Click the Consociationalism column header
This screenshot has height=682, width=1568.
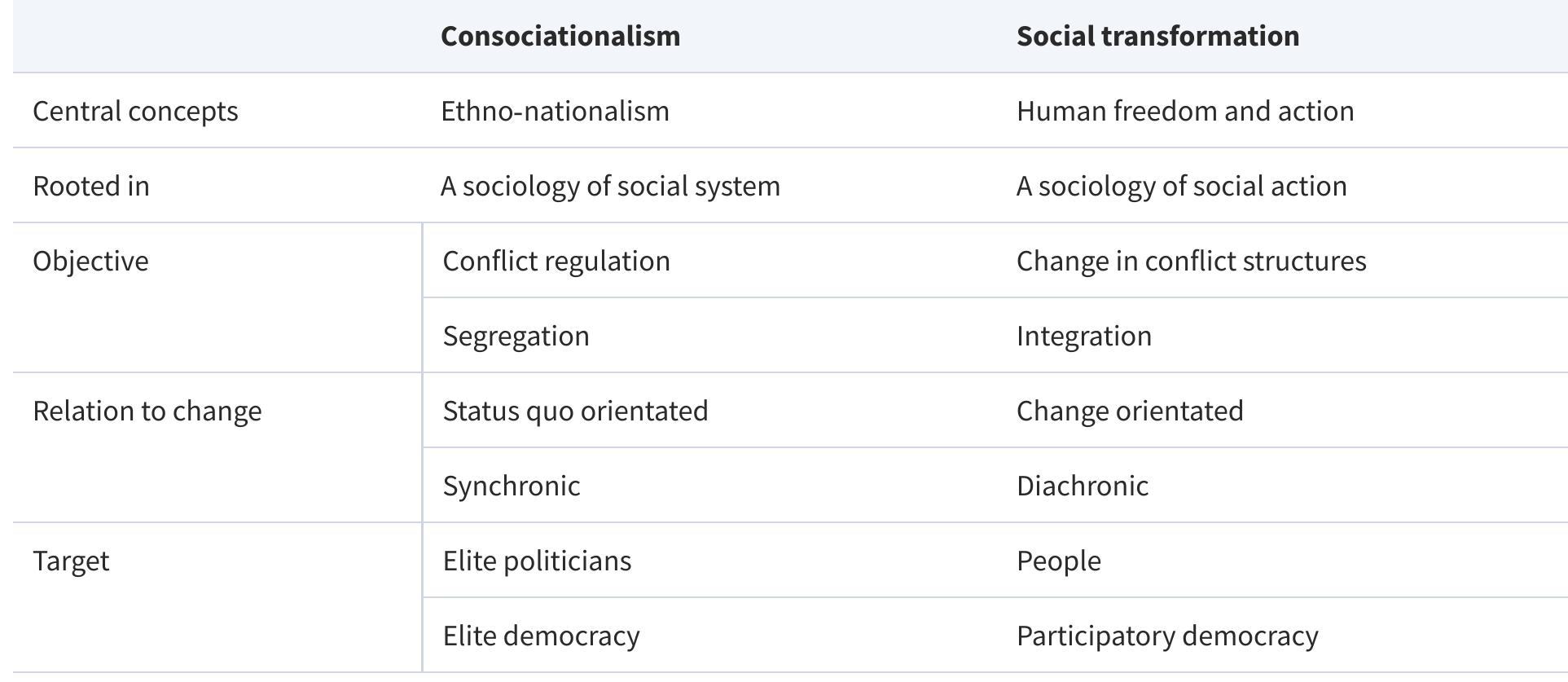click(560, 36)
